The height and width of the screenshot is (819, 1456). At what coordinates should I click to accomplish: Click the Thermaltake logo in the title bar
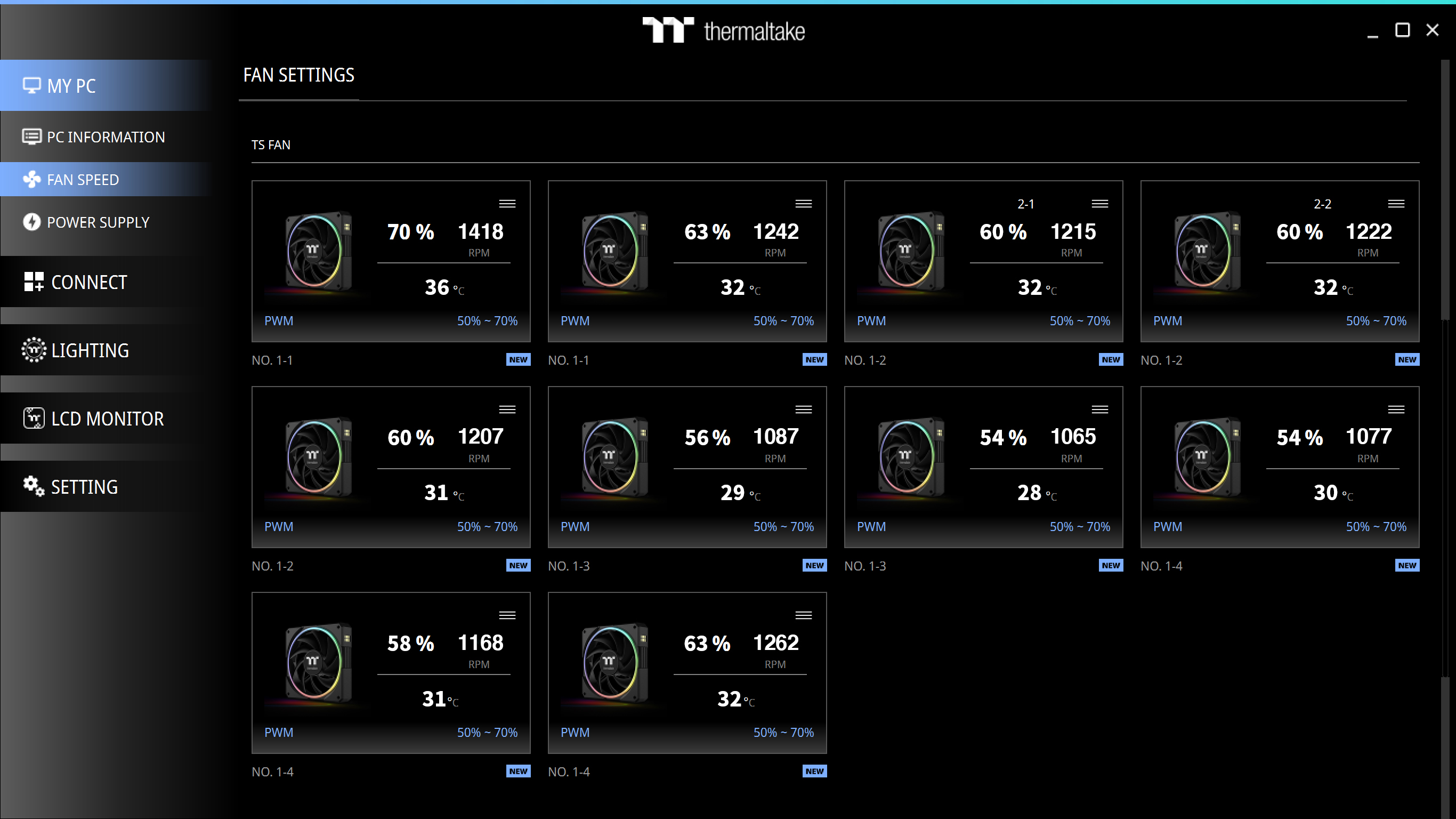[x=724, y=30]
